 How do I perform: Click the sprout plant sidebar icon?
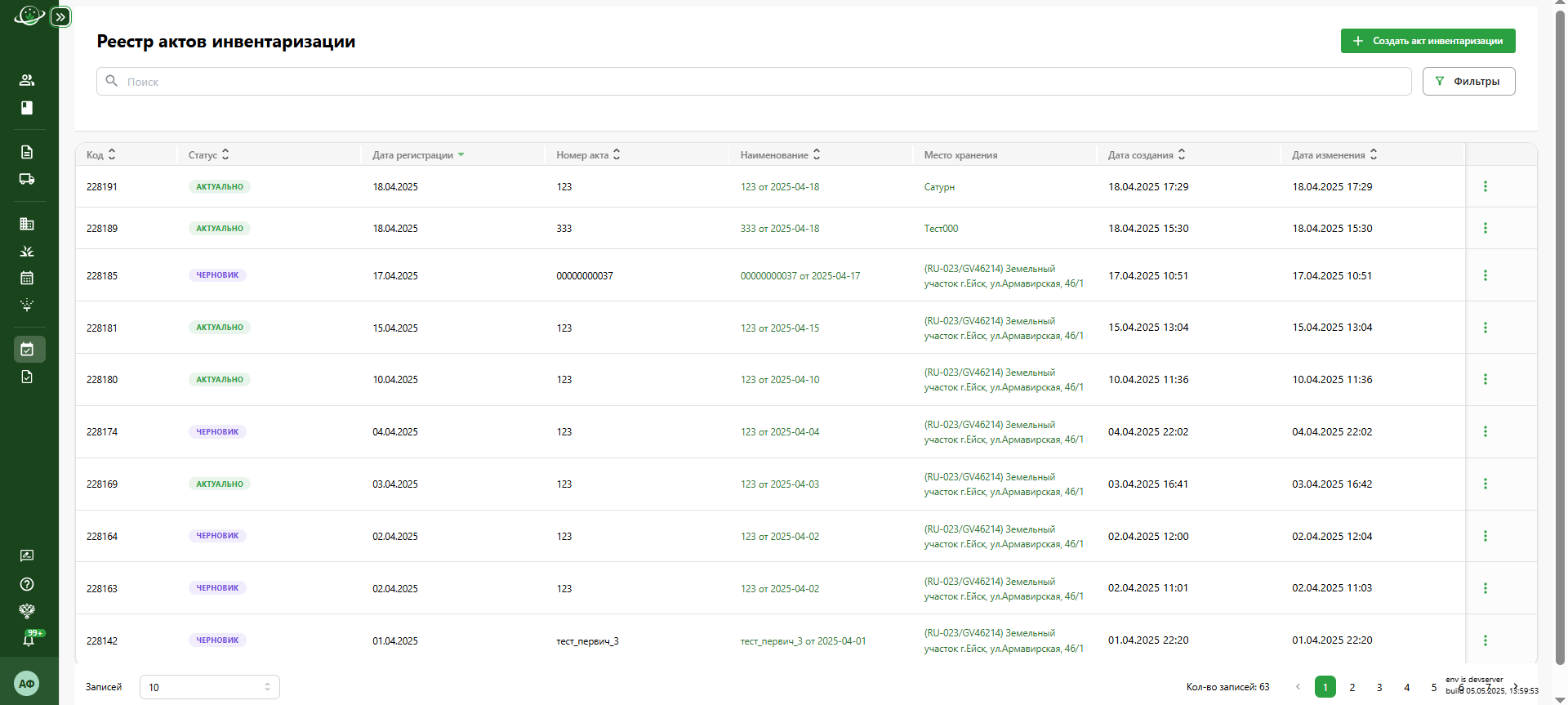(27, 251)
